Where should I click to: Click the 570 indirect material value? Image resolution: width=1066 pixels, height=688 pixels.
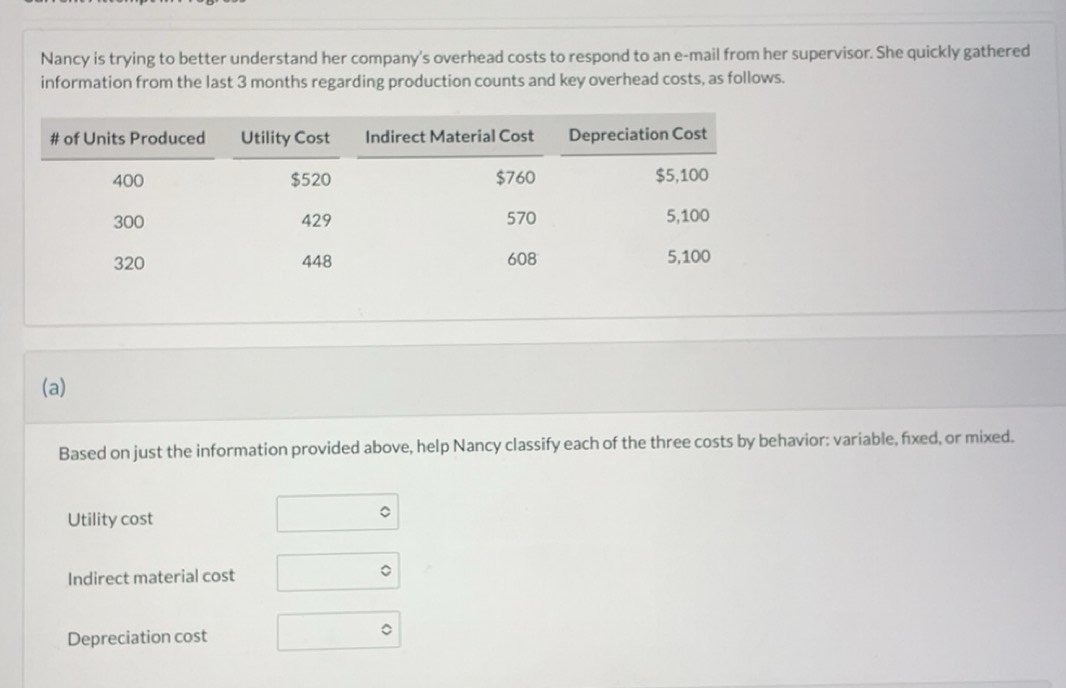[521, 218]
